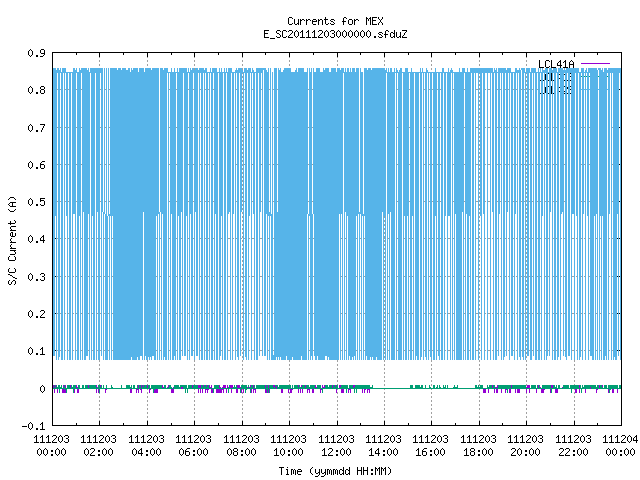Click the y-axis tick label "-0.1"

tap(33, 426)
